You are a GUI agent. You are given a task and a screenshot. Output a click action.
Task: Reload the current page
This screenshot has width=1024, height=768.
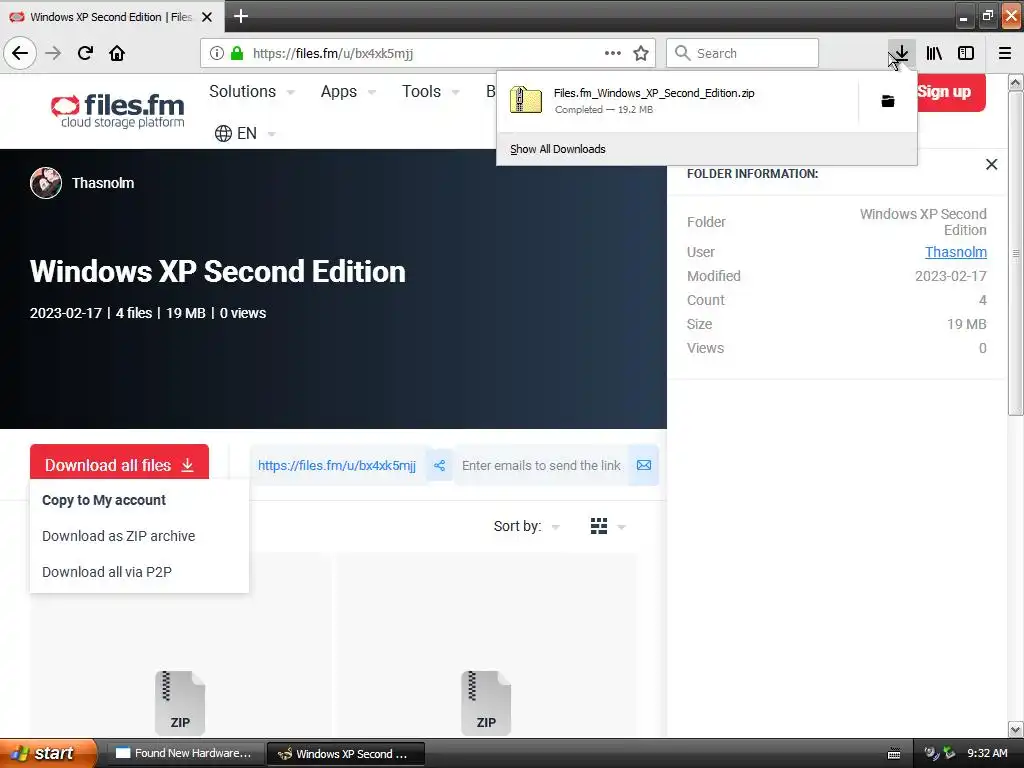[85, 53]
